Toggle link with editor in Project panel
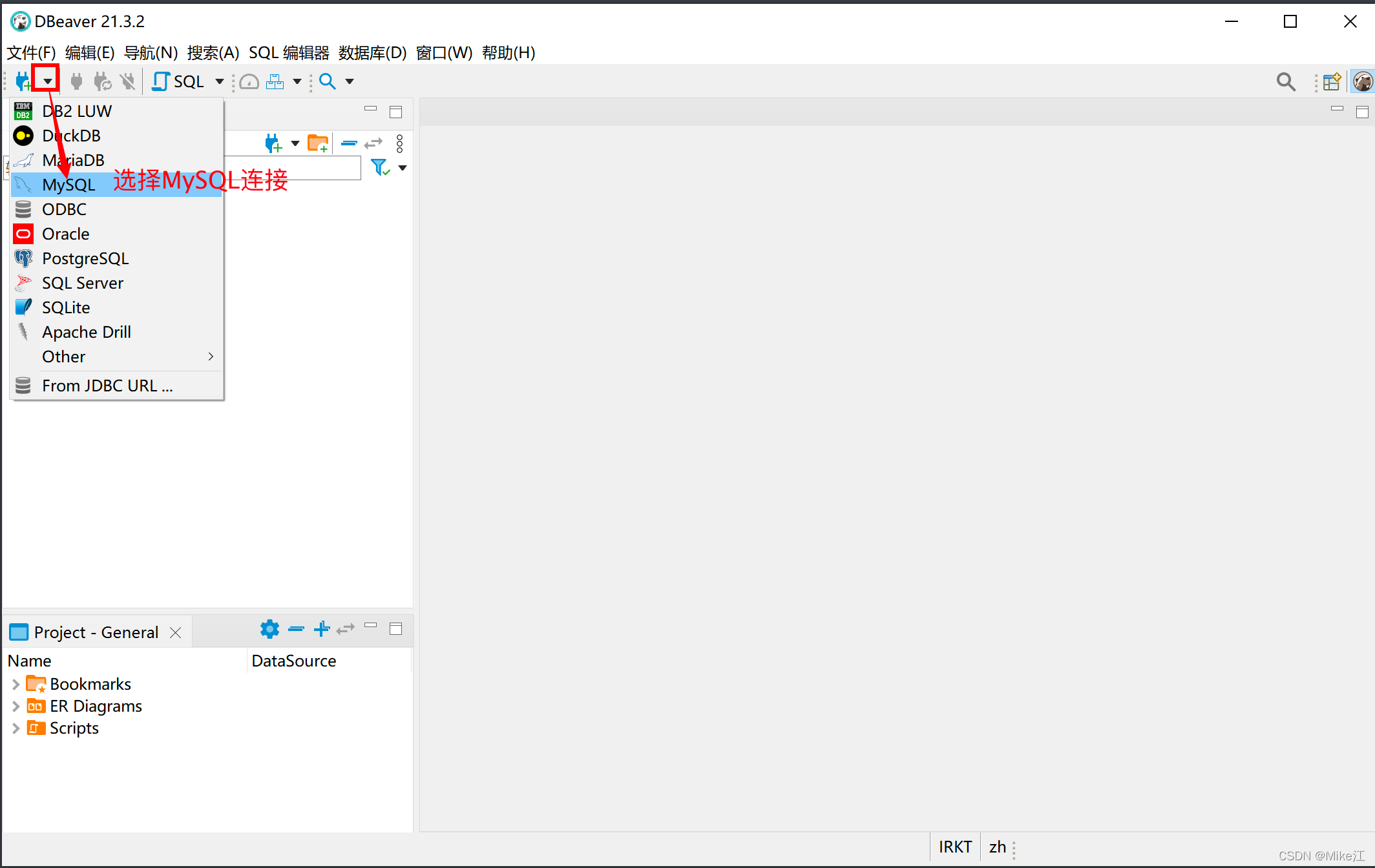This screenshot has width=1375, height=868. tap(346, 628)
